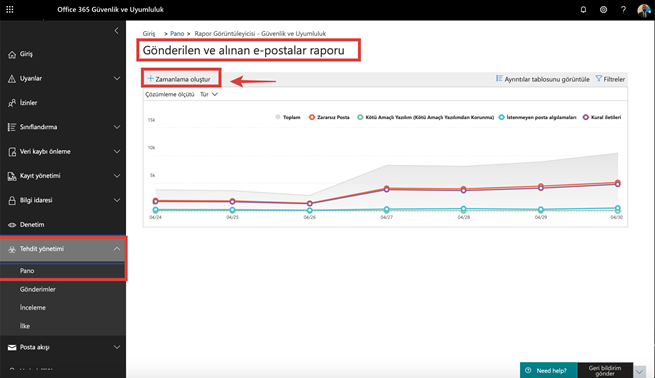
Task: Click the 04/28 İstenmeyen posta data point
Action: (x=464, y=209)
